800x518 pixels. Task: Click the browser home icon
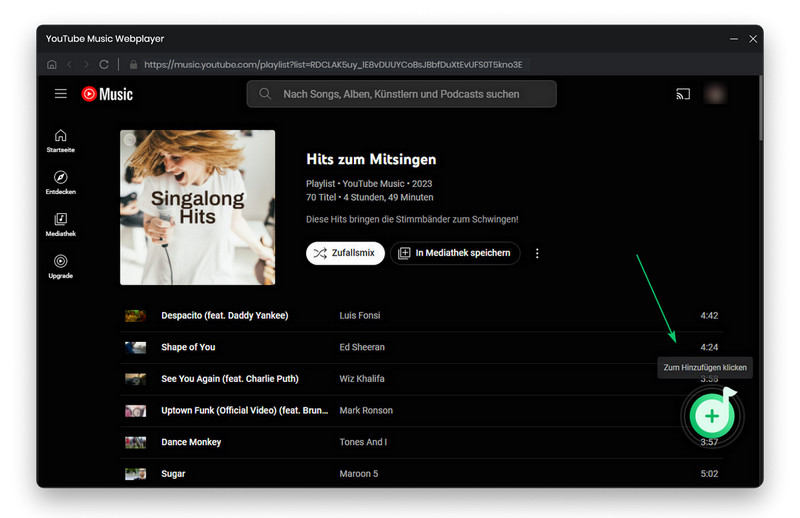click(x=52, y=64)
